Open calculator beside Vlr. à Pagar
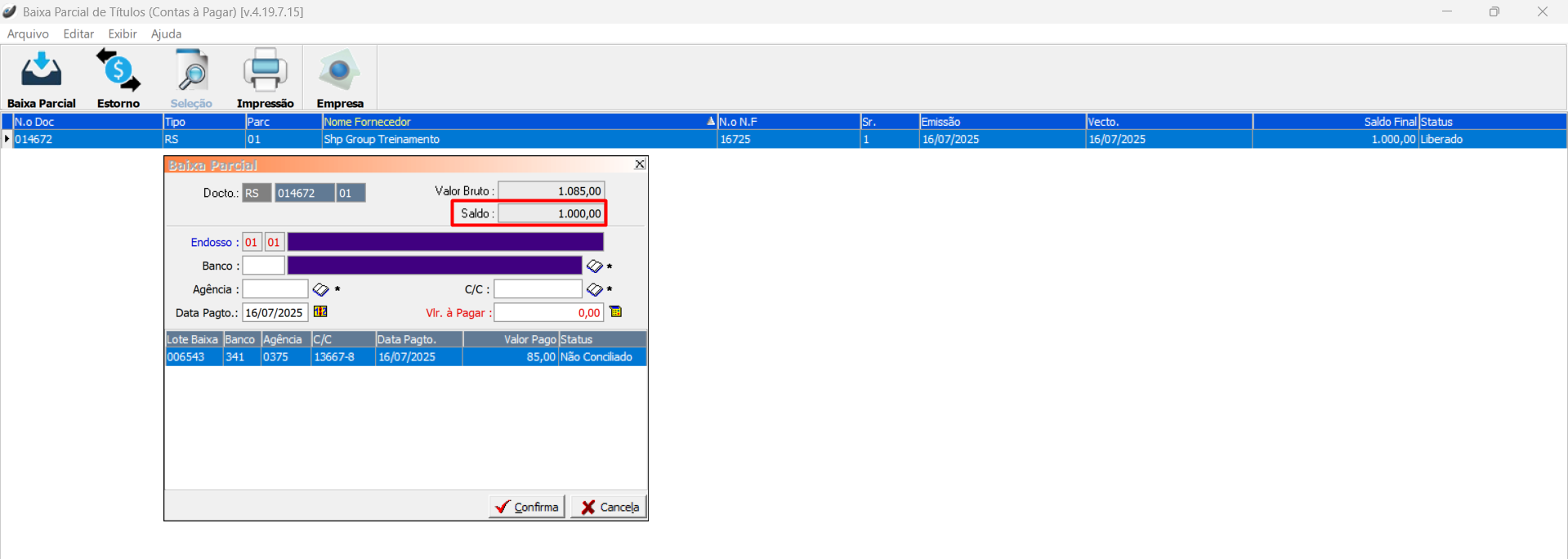 (616, 312)
